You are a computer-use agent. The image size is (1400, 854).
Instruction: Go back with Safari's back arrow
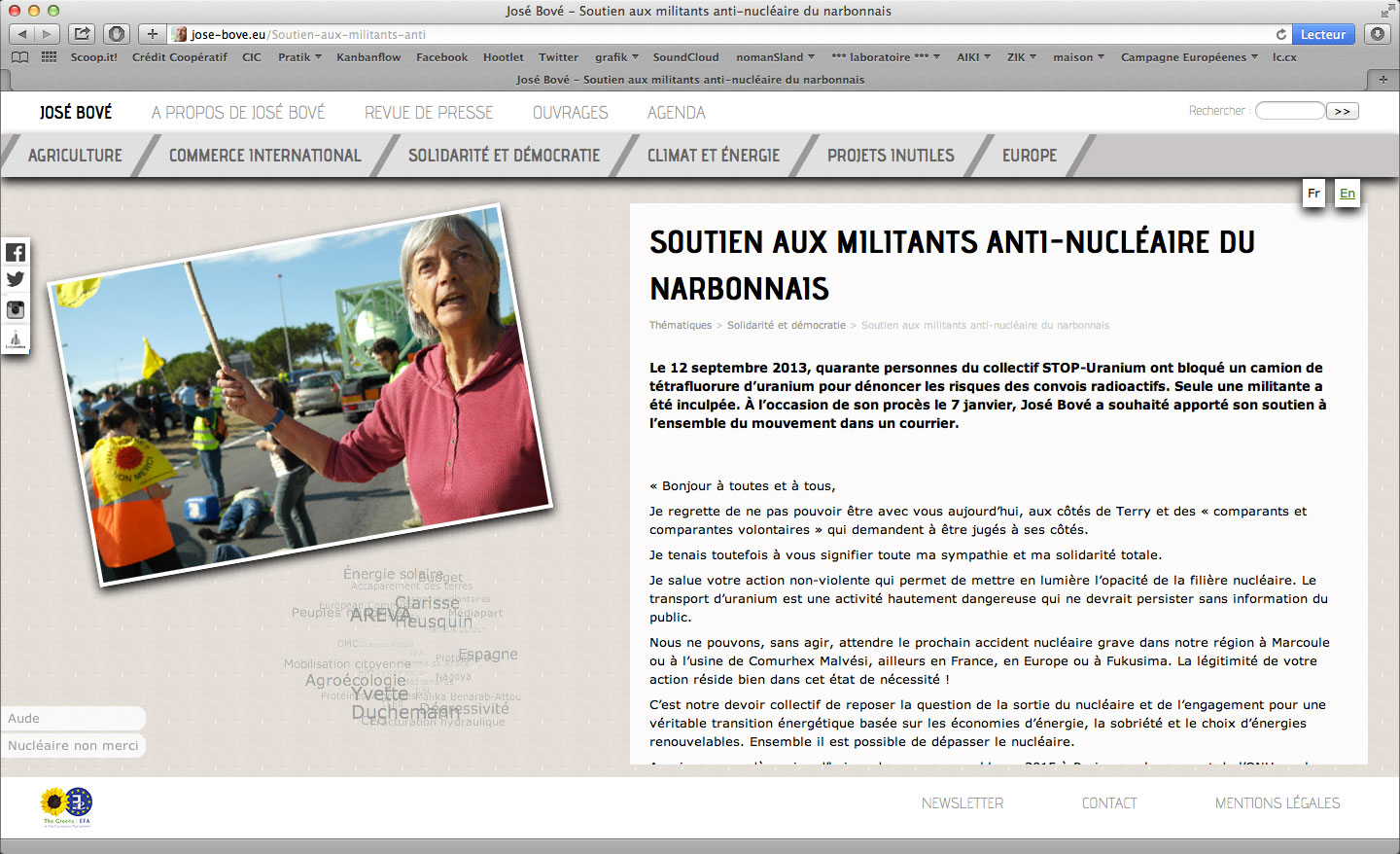point(21,34)
